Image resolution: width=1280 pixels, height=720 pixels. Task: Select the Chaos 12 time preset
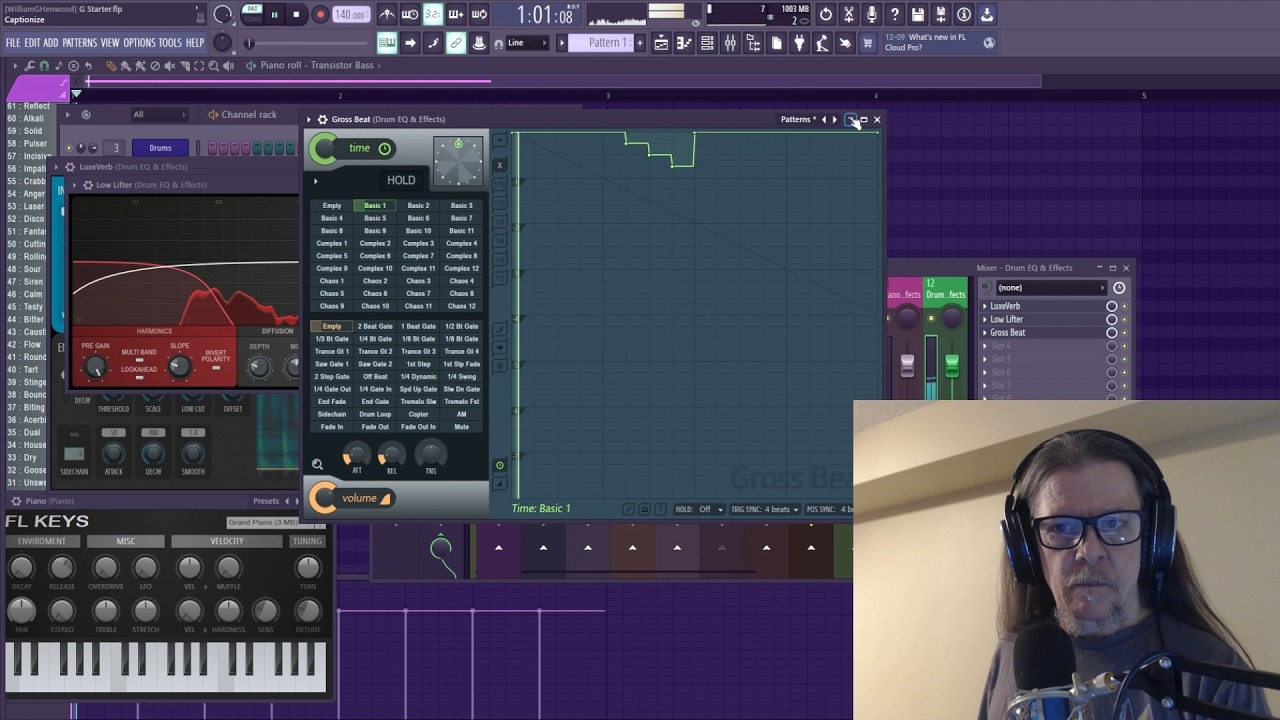tap(461, 306)
